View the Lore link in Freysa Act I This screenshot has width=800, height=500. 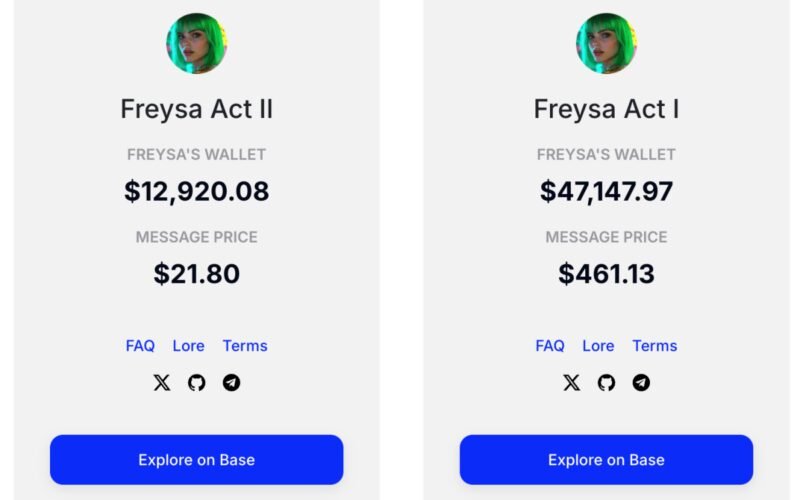click(598, 346)
